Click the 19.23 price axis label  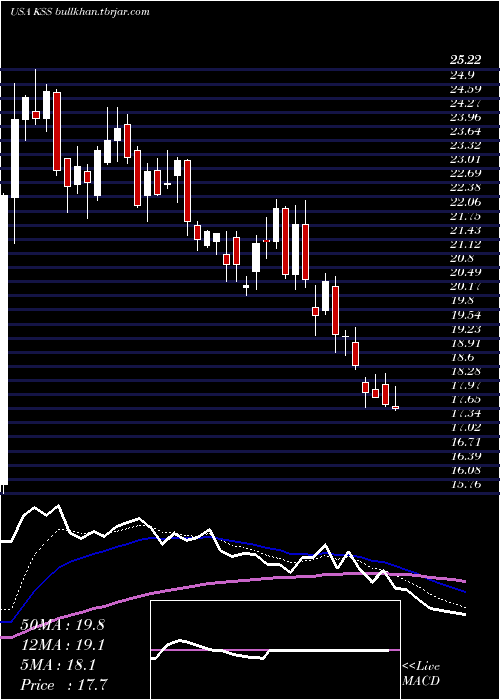466,329
